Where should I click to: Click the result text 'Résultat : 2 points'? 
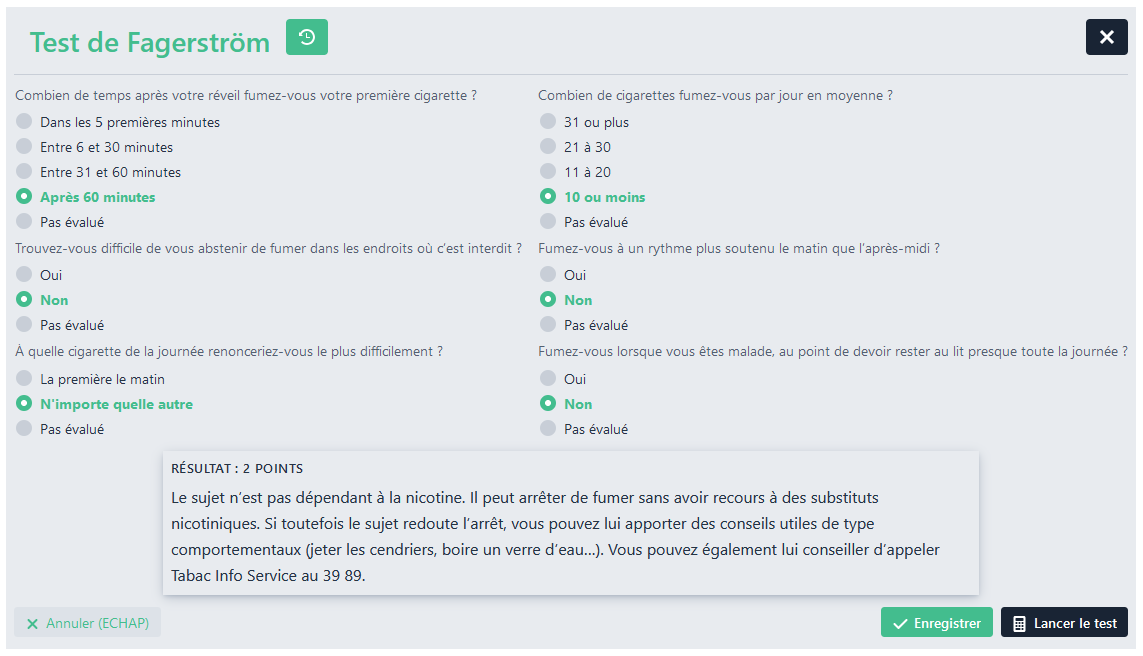coord(237,468)
